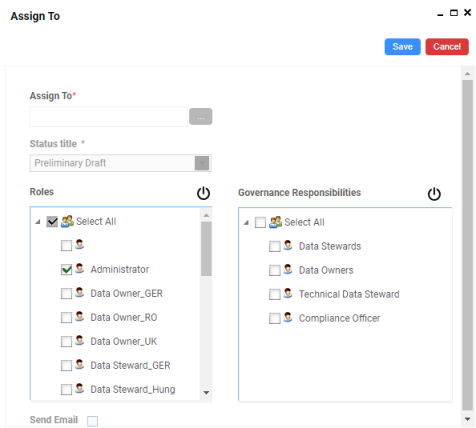
Task: Click the Roles panel power reset icon
Action: (x=203, y=193)
